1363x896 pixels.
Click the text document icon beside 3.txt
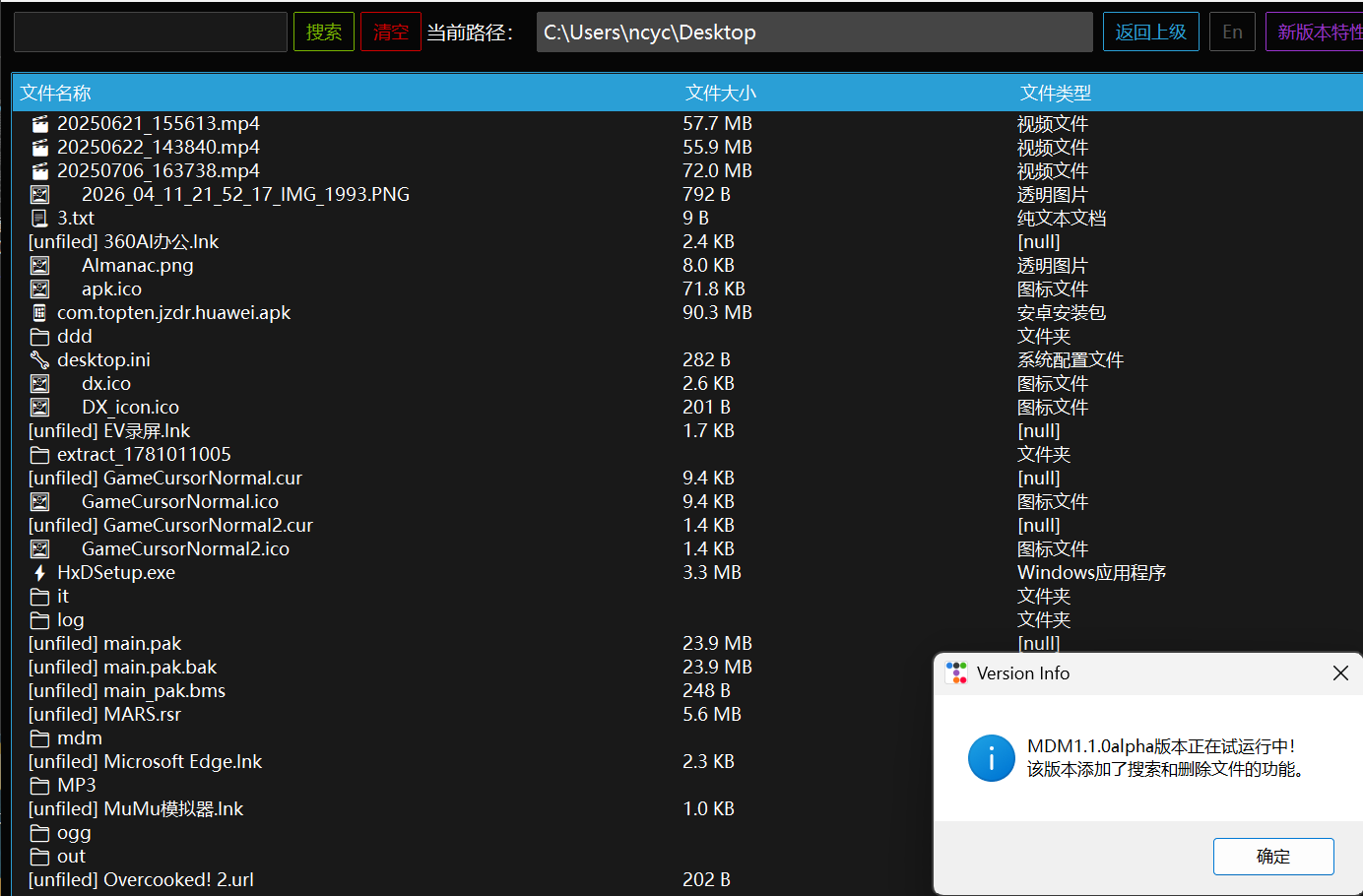pyautogui.click(x=39, y=219)
